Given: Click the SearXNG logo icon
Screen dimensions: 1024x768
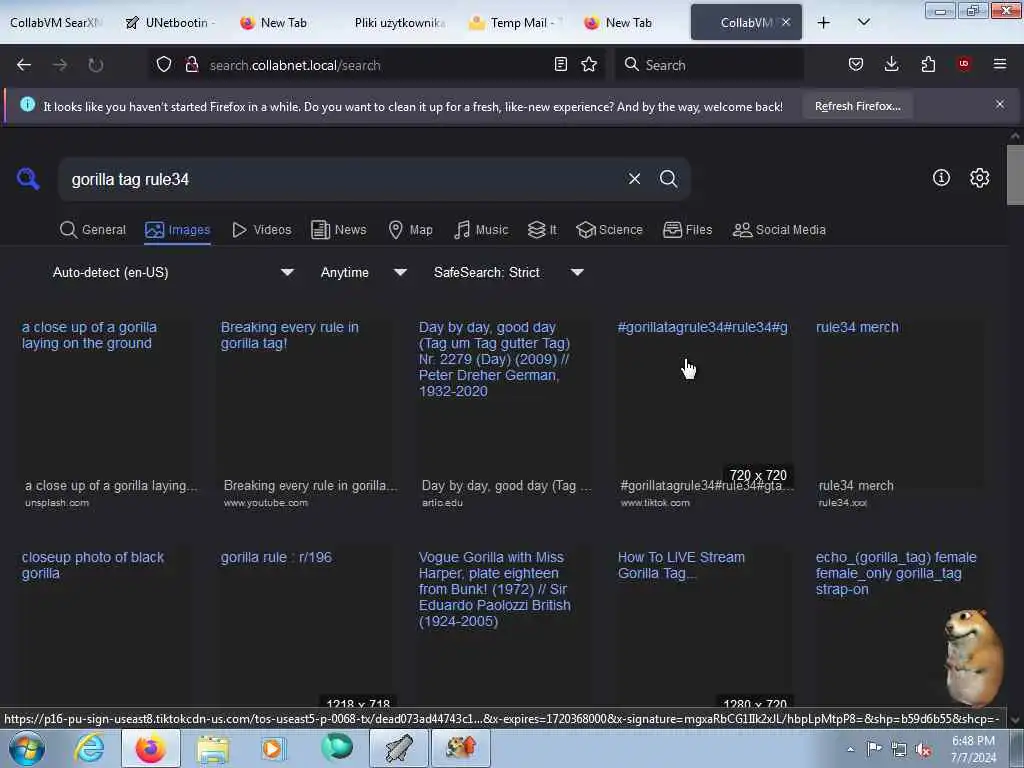Looking at the screenshot, I should point(28,178).
